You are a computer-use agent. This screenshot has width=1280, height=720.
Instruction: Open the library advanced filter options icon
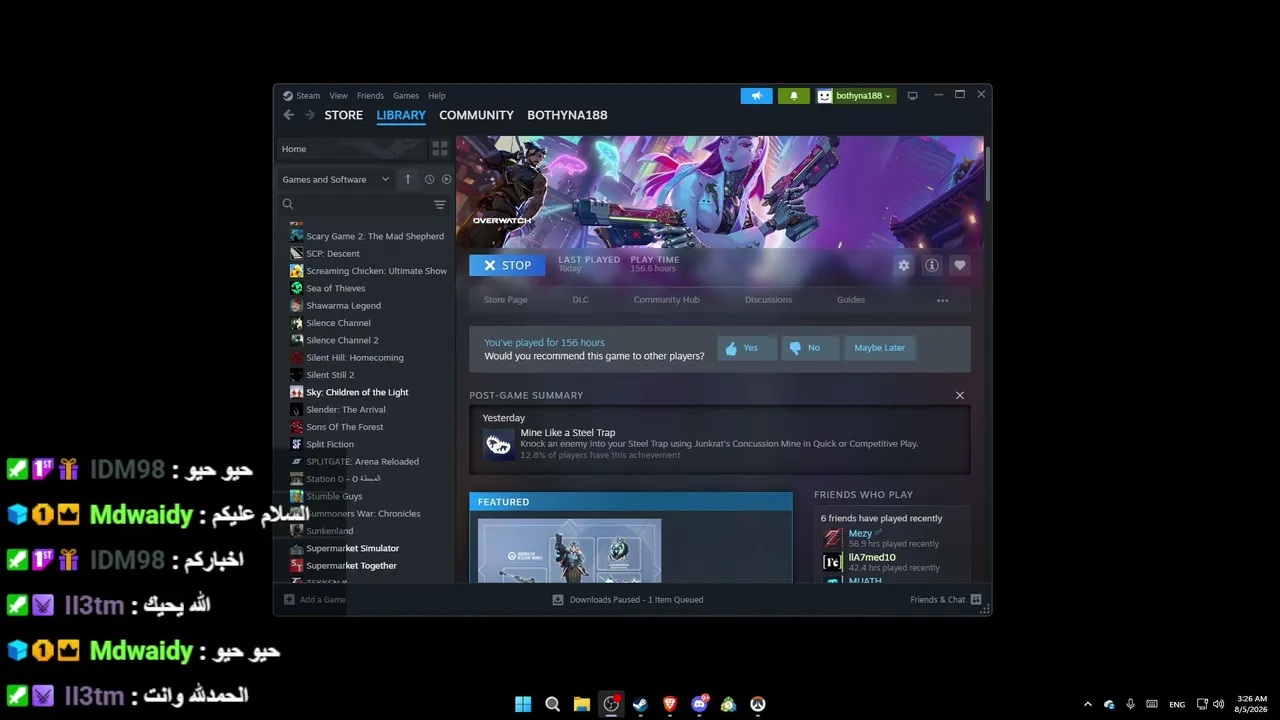point(440,204)
